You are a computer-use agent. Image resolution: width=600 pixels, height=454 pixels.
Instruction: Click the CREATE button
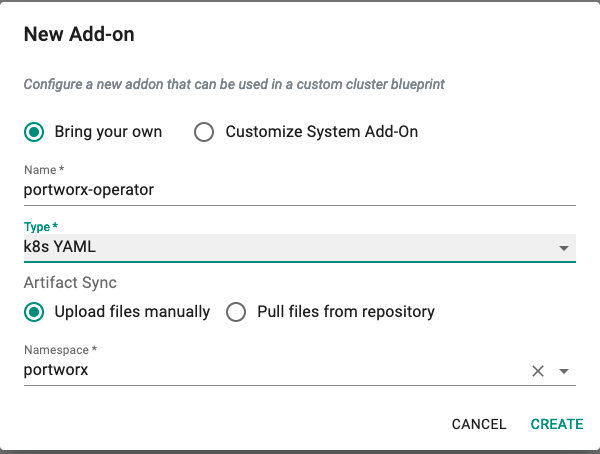557,424
